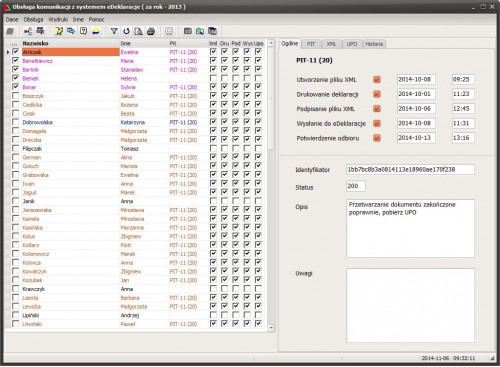This screenshot has width=500, height=367.
Task: Click the Uwagi text area
Action: [x=410, y=305]
